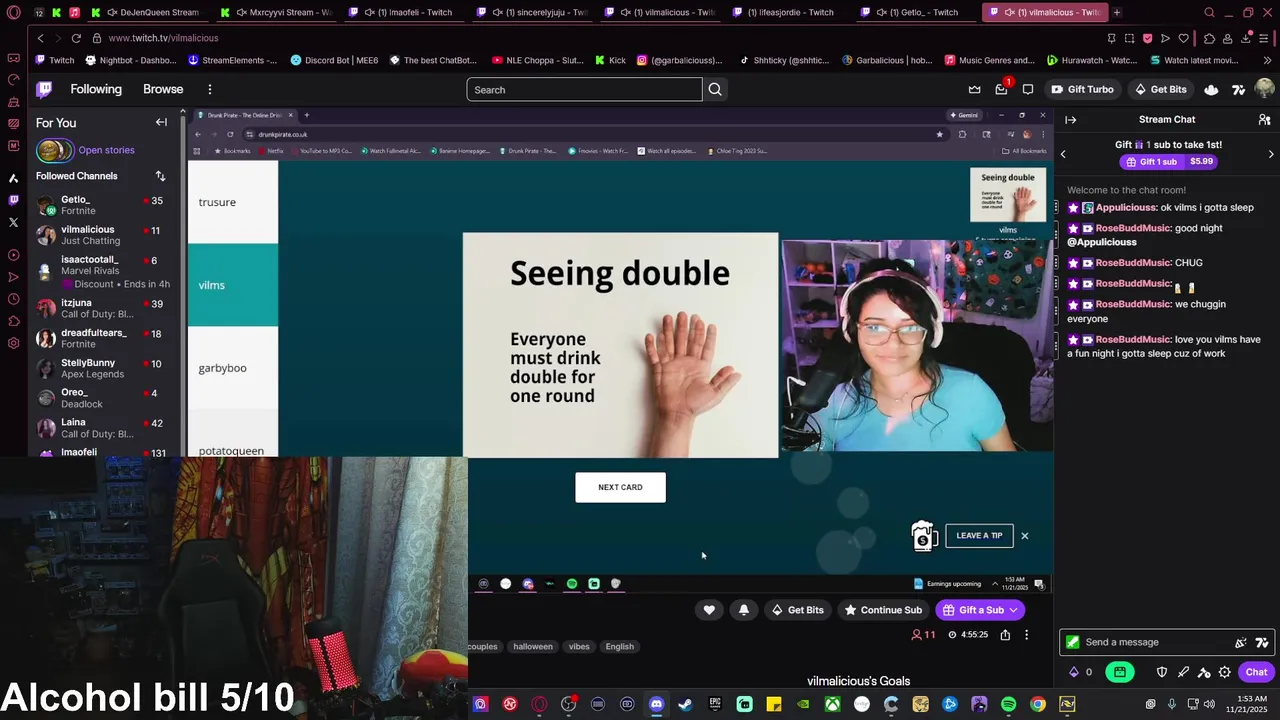Click RoseBuddMusic username in CHUG message
The width and height of the screenshot is (1280, 720).
tap(1132, 263)
